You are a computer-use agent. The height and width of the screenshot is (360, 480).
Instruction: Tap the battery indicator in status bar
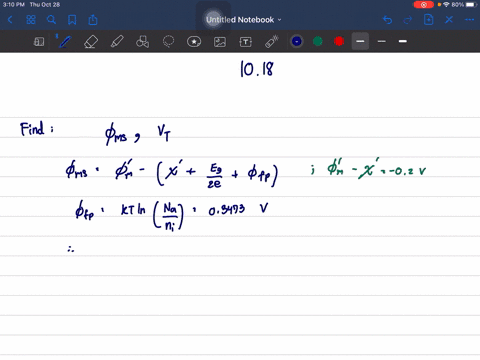[472, 5]
